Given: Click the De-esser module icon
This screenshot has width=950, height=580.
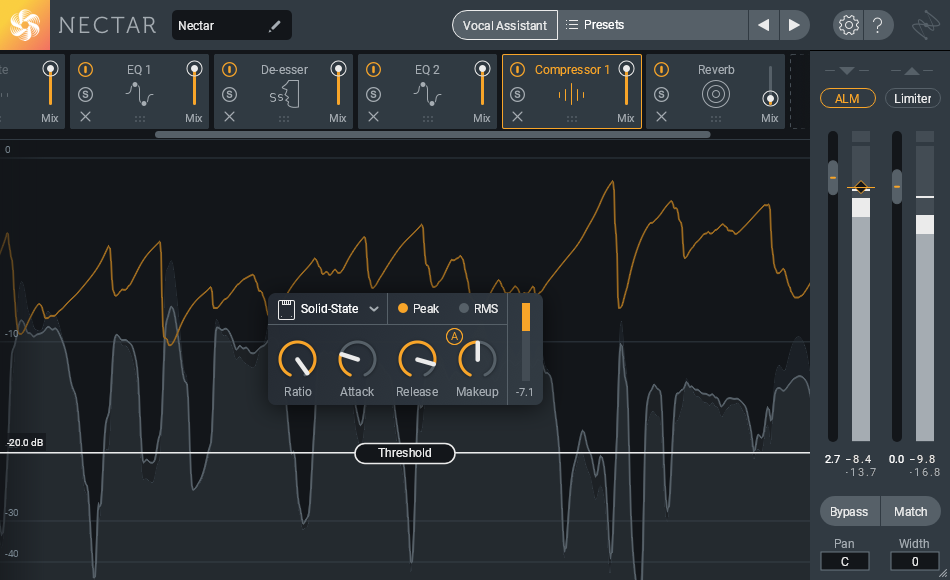Looking at the screenshot, I should [284, 95].
